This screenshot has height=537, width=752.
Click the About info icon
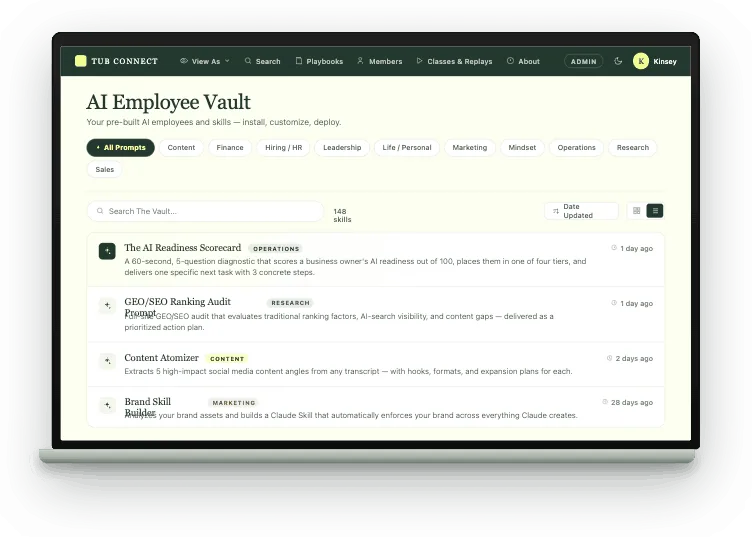point(510,61)
